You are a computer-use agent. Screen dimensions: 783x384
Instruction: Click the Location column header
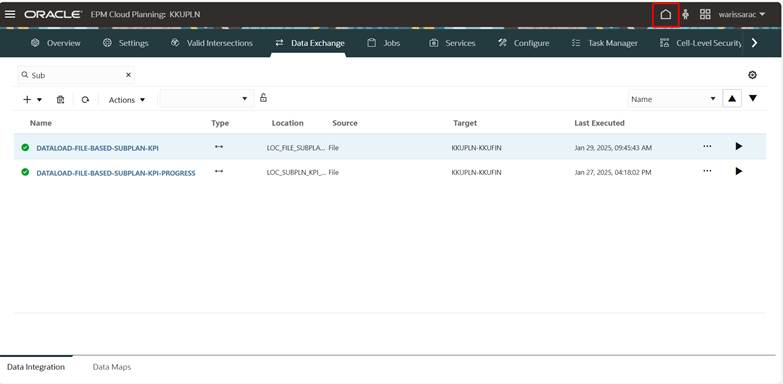tap(288, 123)
